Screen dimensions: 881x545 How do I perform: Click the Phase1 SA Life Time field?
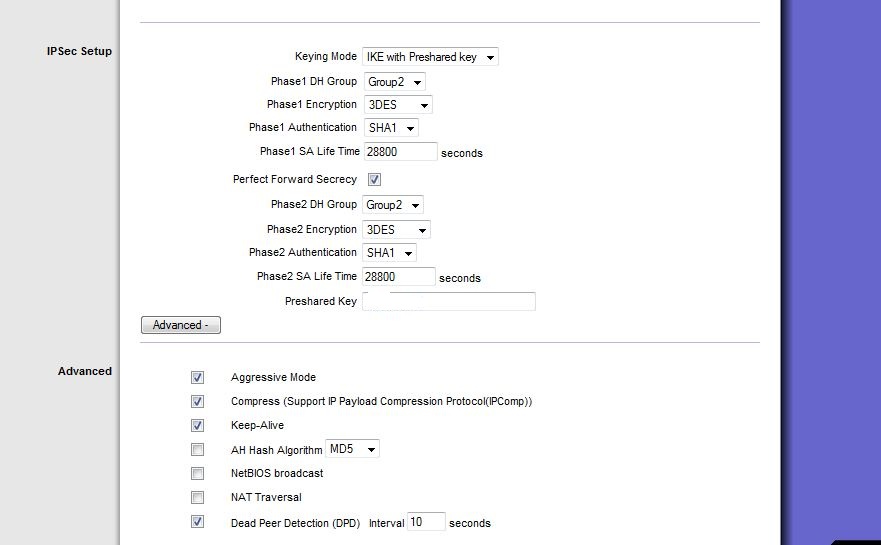coord(400,152)
